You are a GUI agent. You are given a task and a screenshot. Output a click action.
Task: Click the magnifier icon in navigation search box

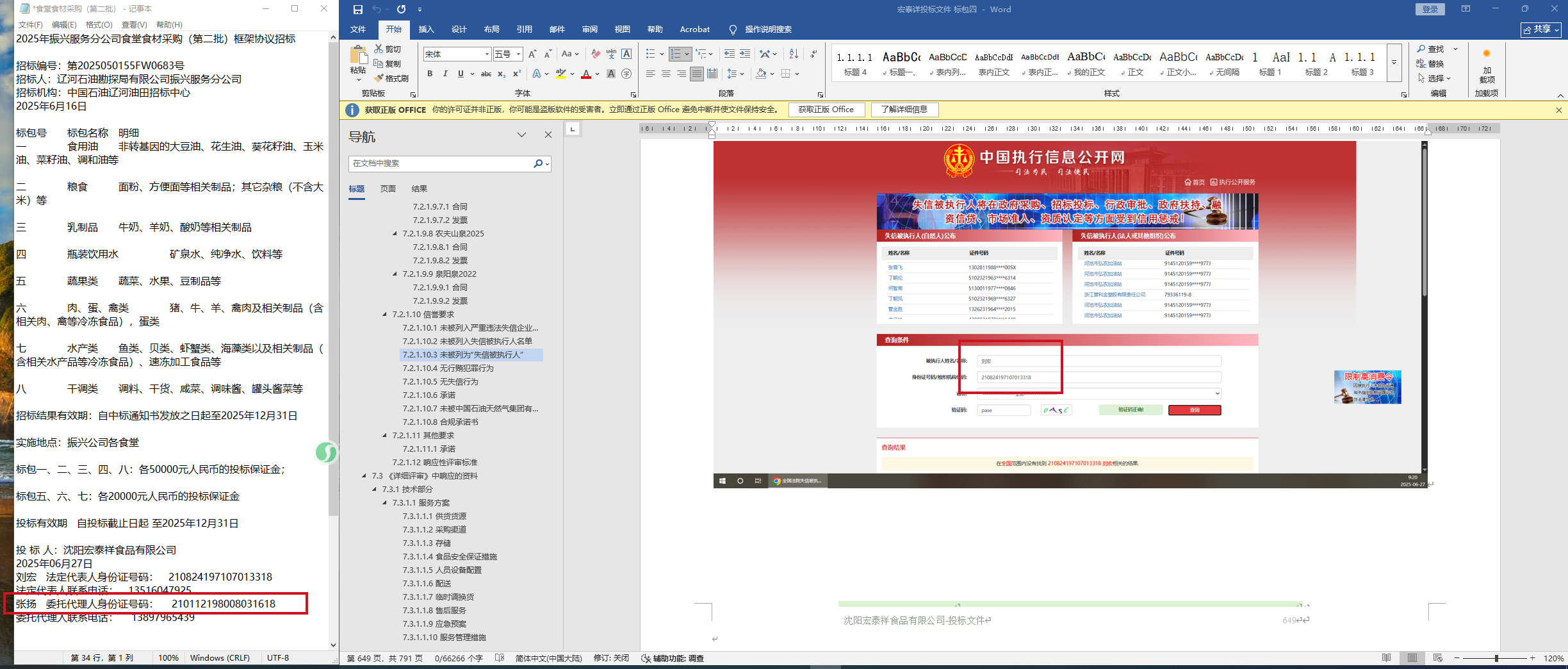538,163
